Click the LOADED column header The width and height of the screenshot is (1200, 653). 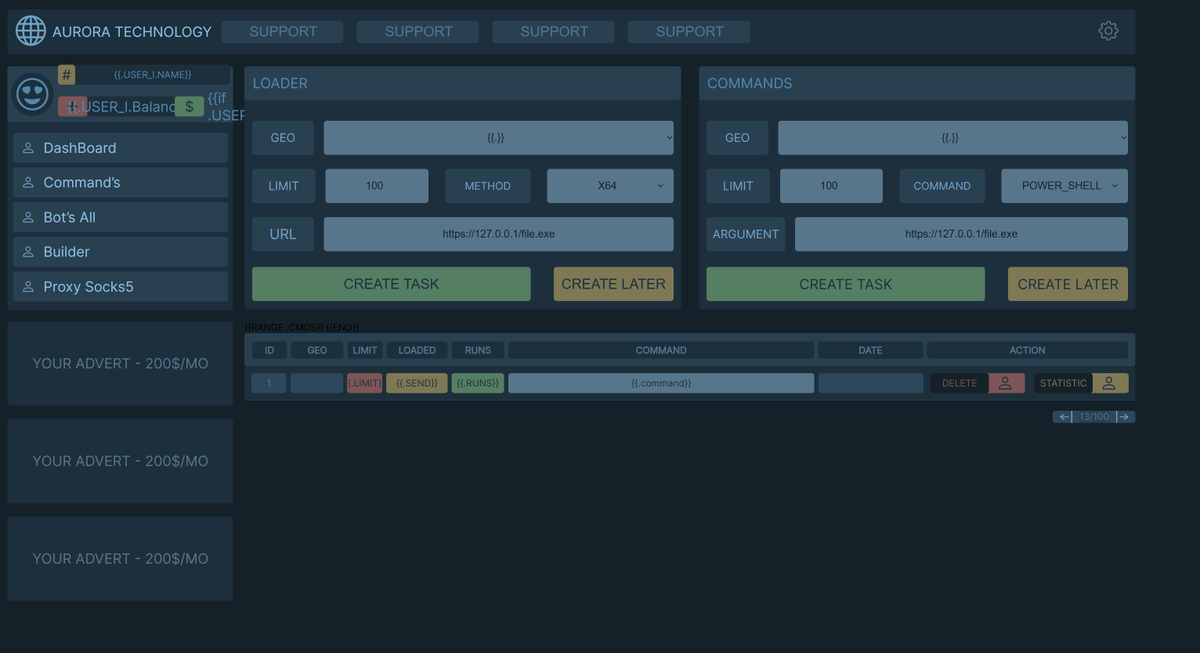tap(417, 350)
